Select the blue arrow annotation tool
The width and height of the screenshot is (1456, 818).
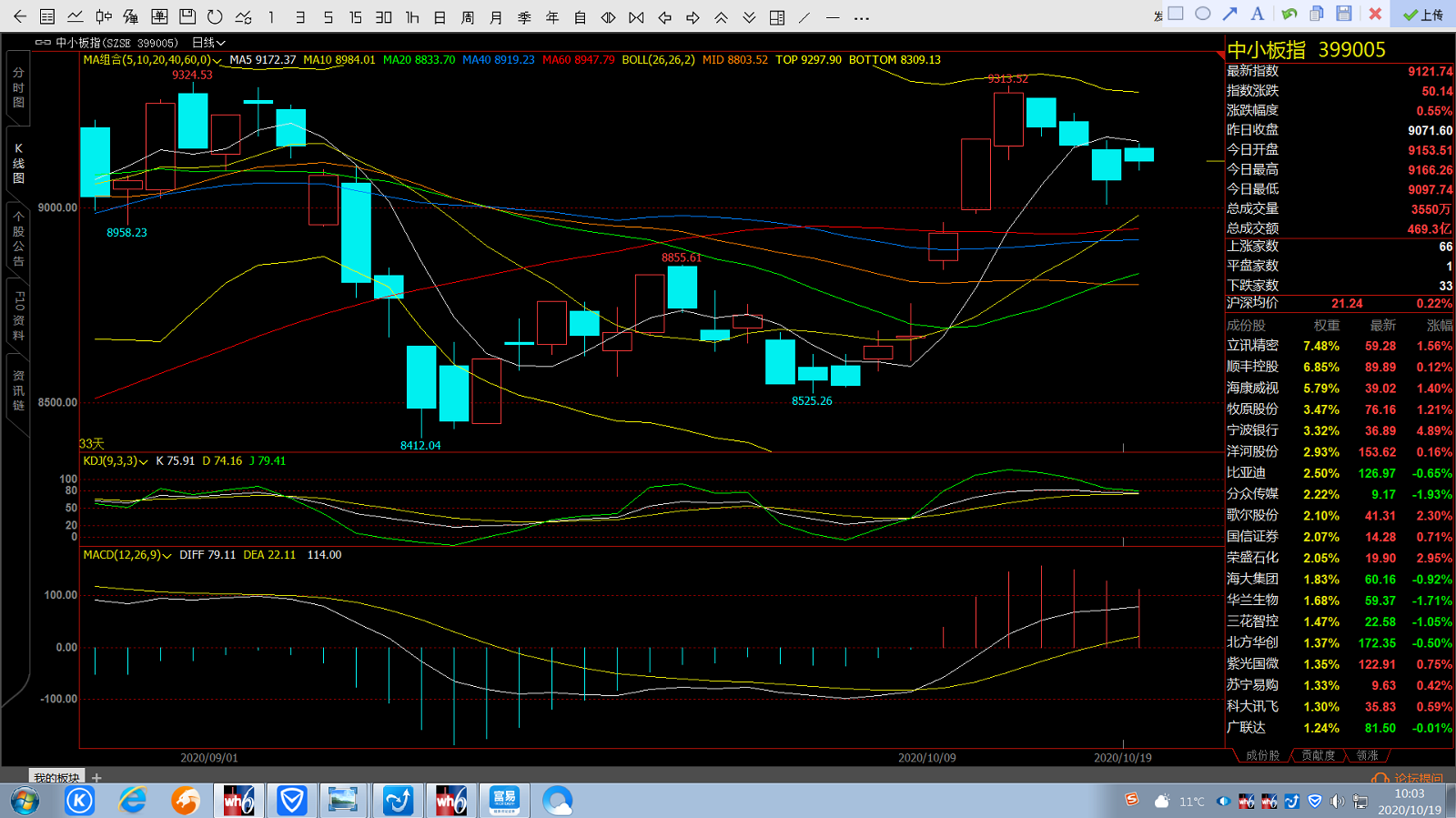click(1230, 14)
